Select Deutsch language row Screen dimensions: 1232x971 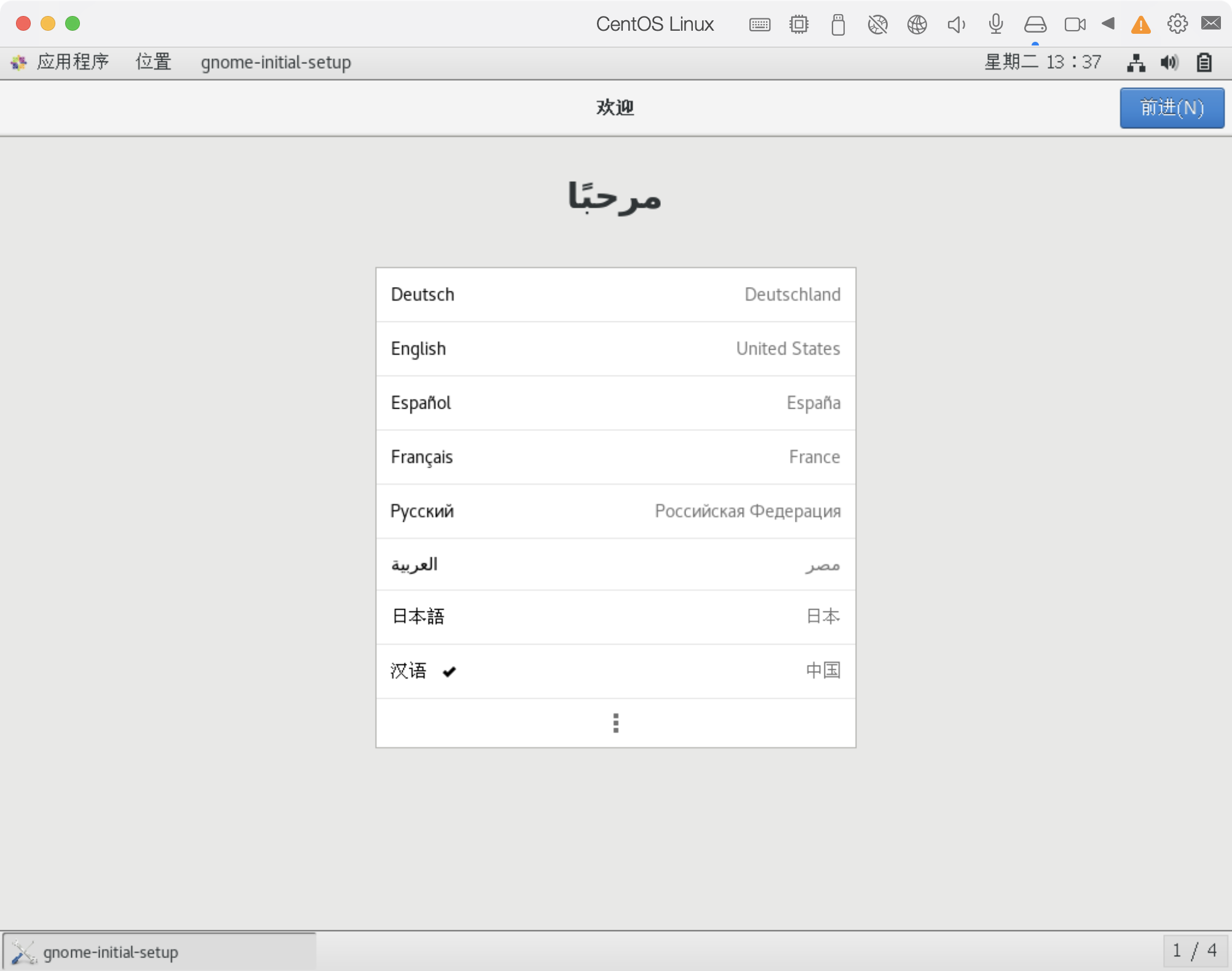tap(615, 295)
